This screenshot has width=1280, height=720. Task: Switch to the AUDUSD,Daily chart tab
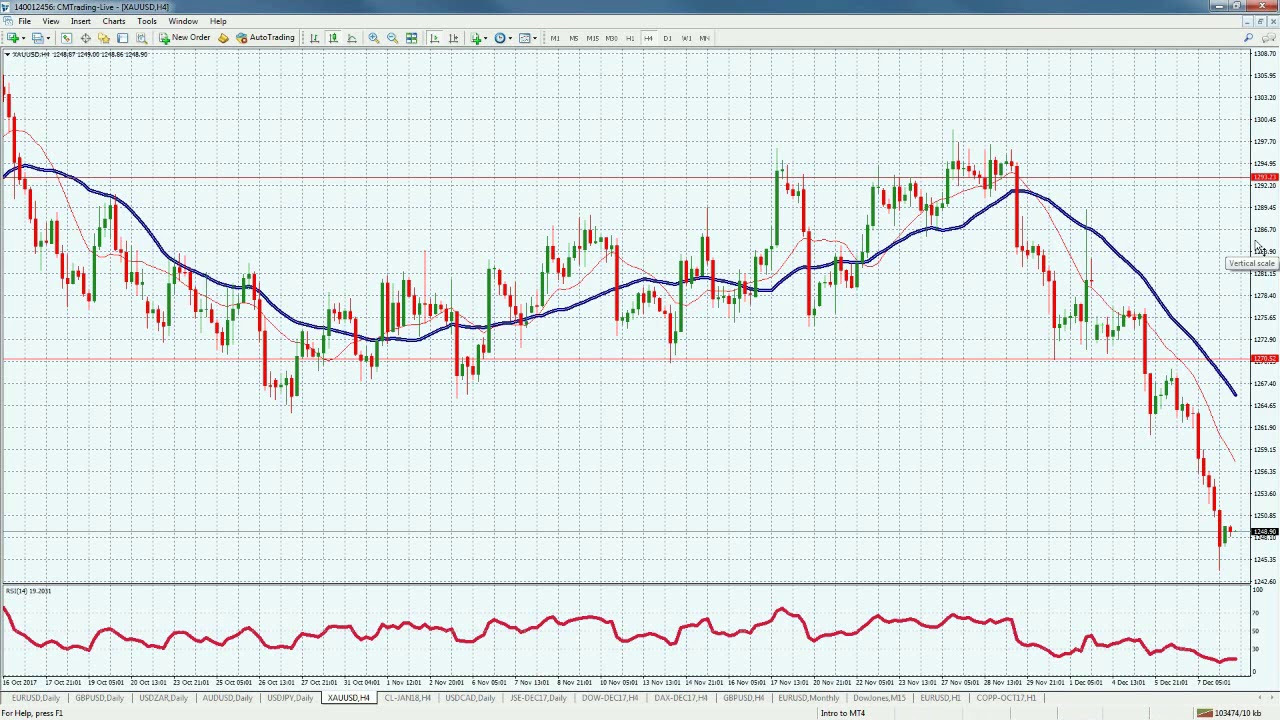tap(227, 698)
